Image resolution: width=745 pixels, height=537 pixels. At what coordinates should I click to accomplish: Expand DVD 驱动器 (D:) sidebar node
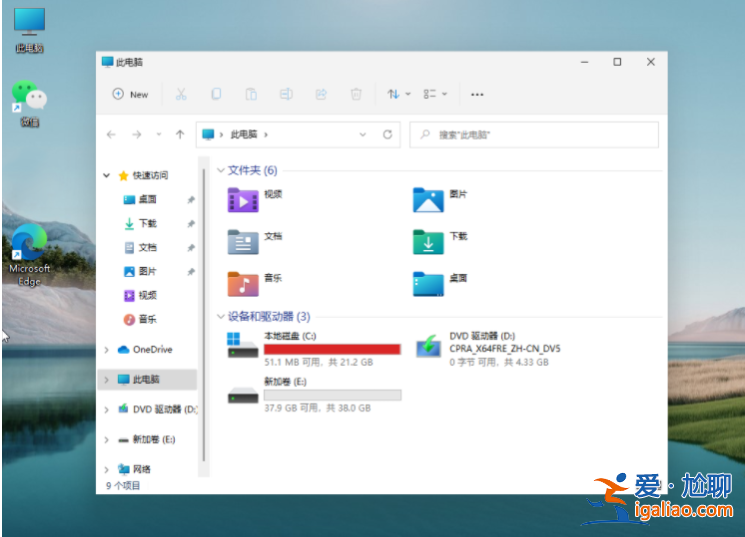click(x=106, y=410)
